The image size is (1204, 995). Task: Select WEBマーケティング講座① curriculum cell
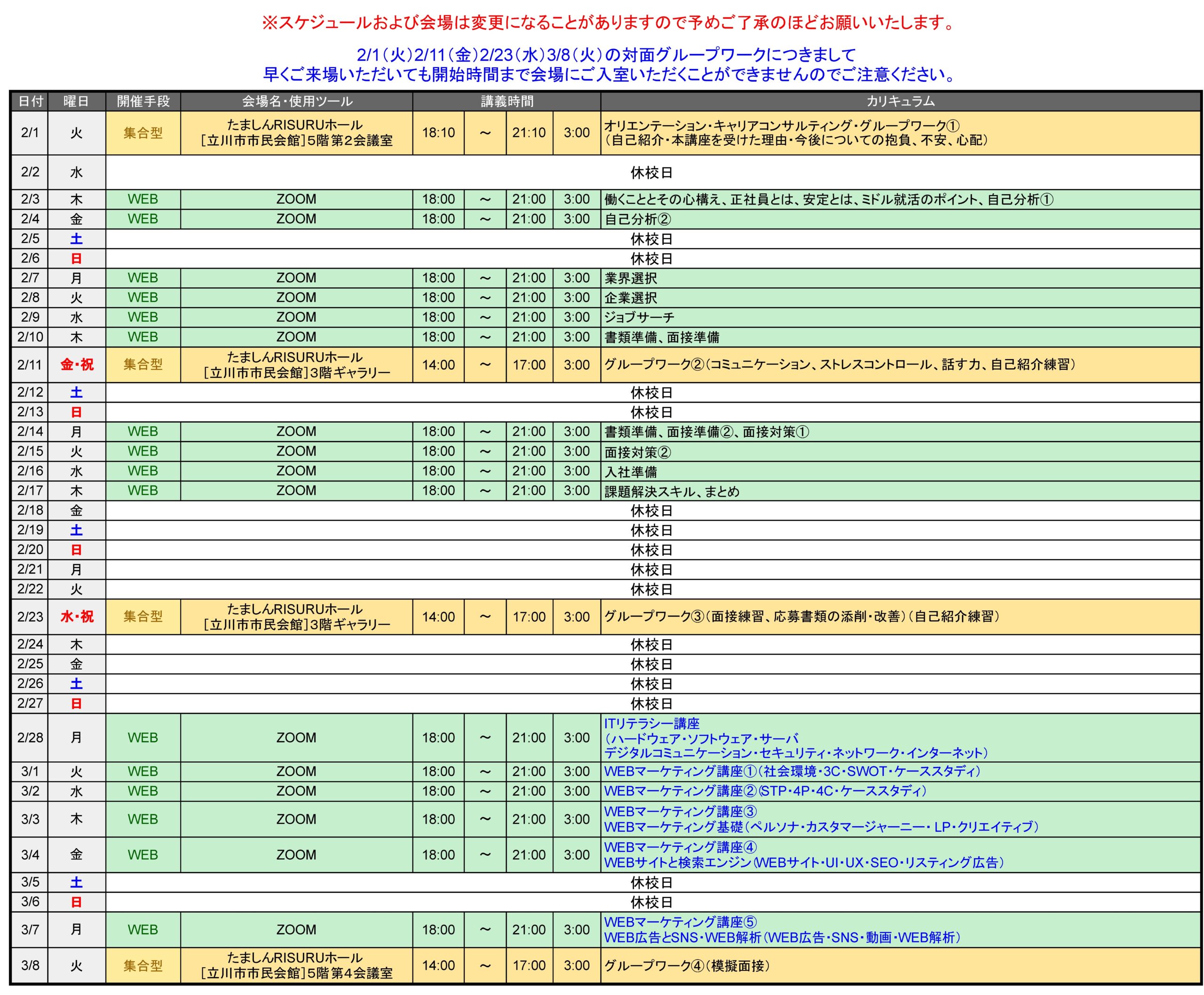[901, 772]
